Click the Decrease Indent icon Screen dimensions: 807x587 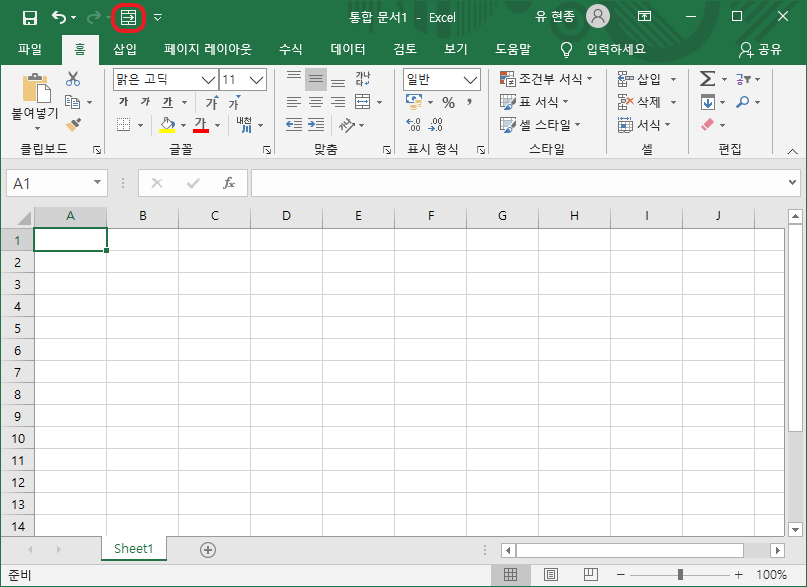294,124
